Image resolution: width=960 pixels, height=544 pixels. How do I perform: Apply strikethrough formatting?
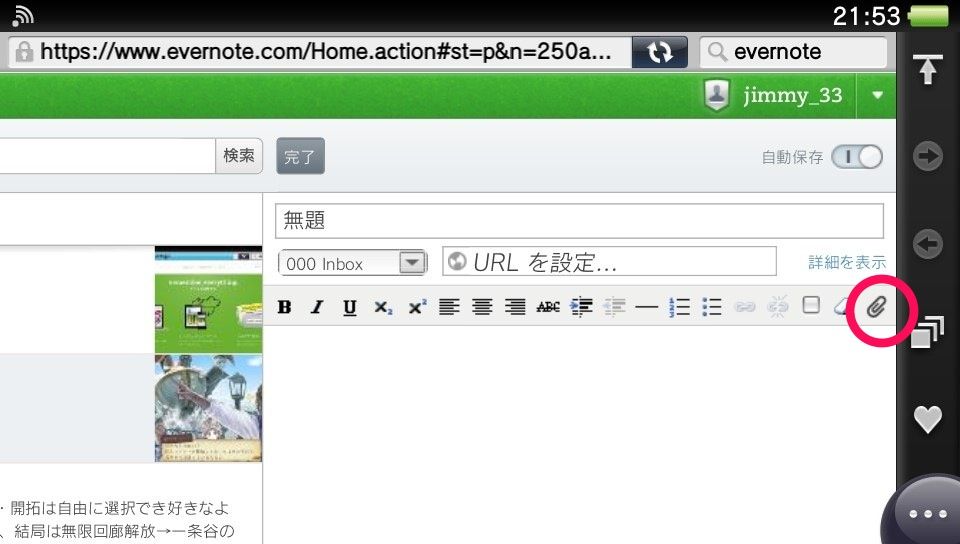(548, 307)
